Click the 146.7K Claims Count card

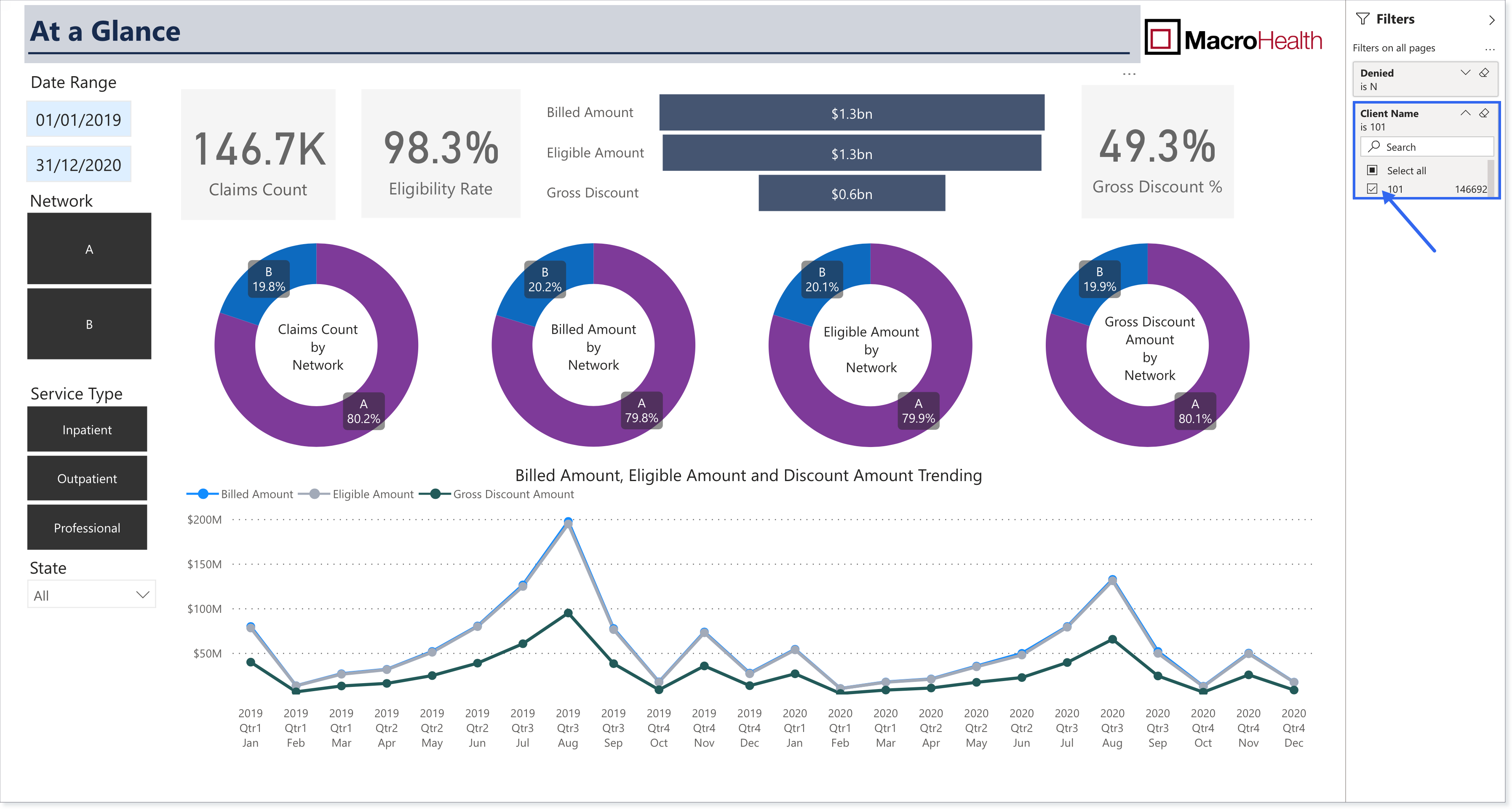click(x=258, y=154)
